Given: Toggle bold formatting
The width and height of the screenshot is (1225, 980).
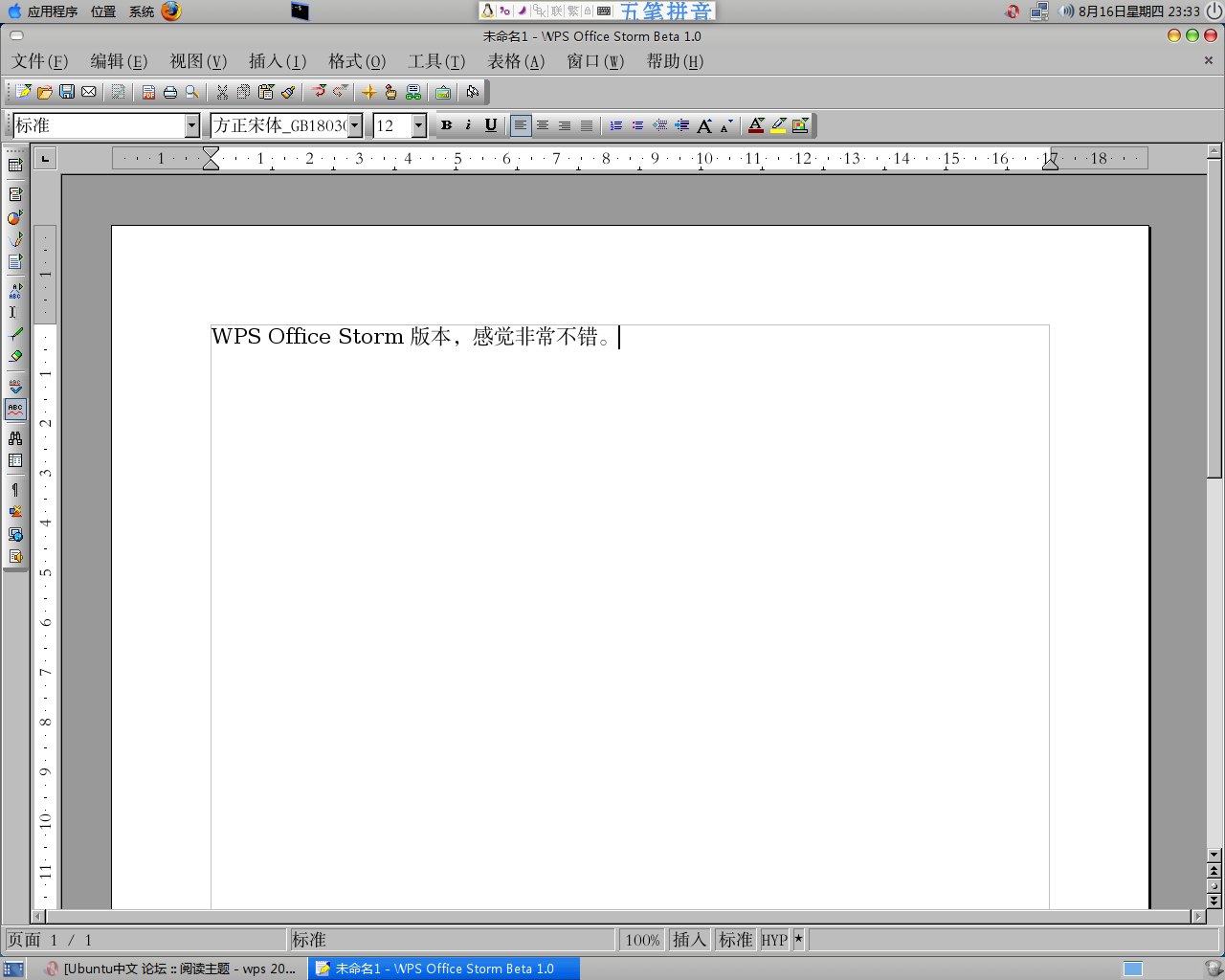Looking at the screenshot, I should point(446,125).
